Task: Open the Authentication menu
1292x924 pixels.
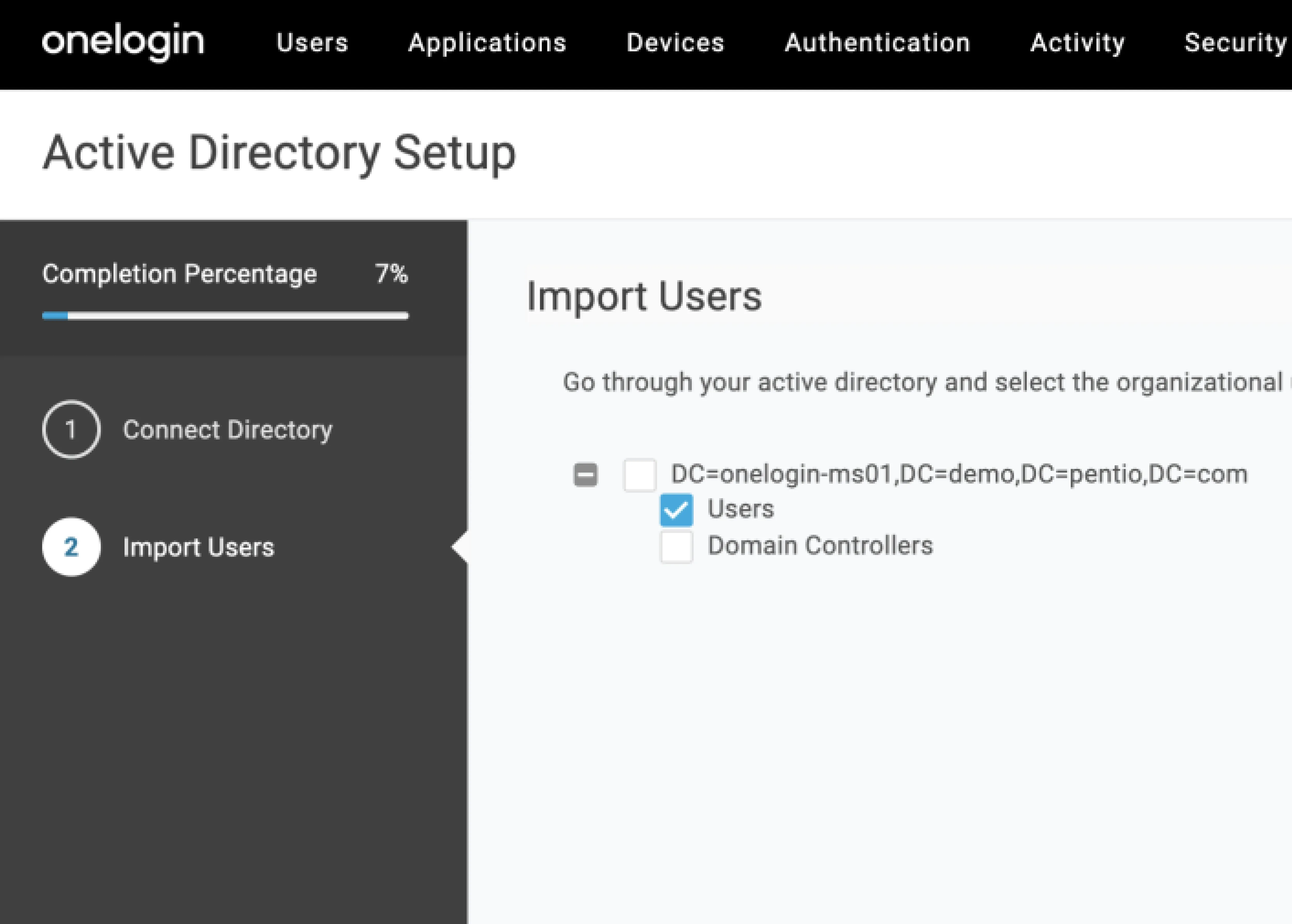Action: click(877, 43)
